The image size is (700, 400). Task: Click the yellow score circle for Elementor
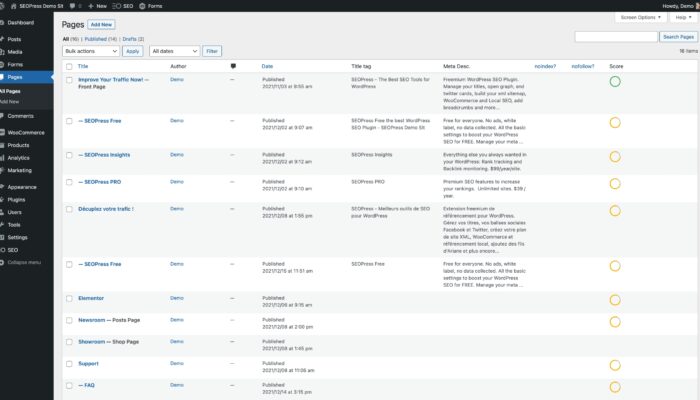[x=615, y=300]
